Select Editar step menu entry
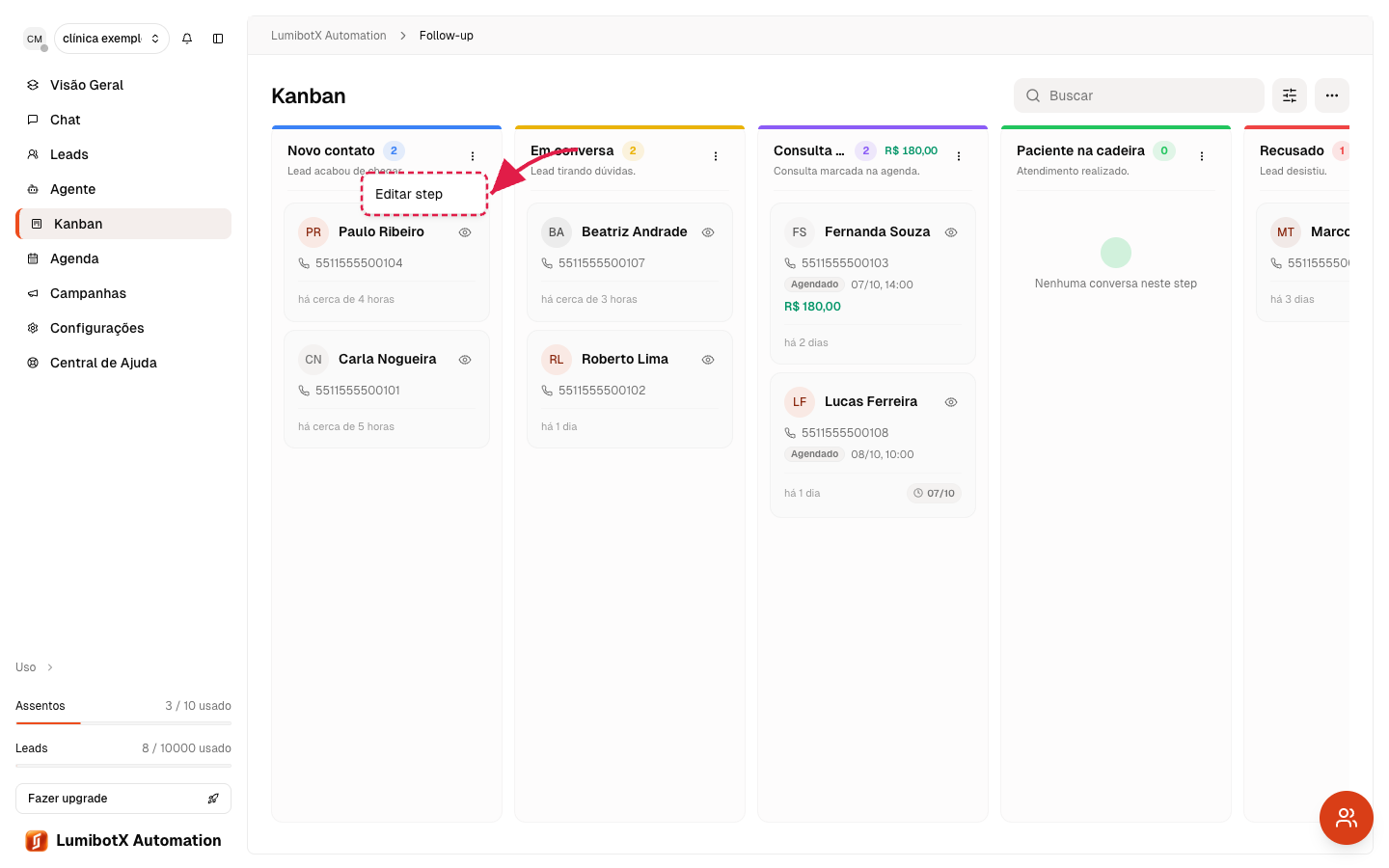The image size is (1389, 868). [x=424, y=194]
